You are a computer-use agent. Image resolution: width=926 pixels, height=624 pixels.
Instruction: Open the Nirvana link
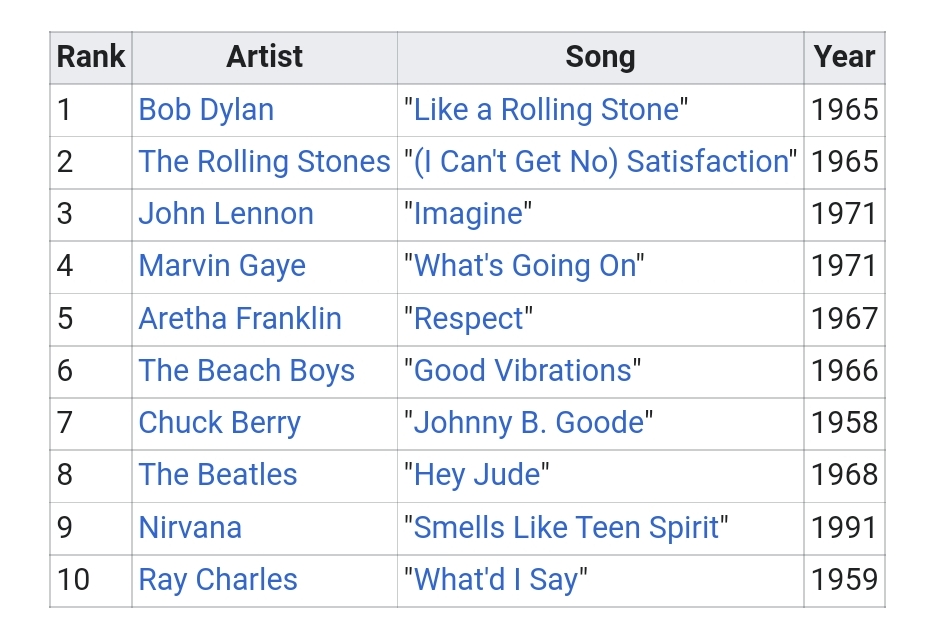click(x=190, y=528)
